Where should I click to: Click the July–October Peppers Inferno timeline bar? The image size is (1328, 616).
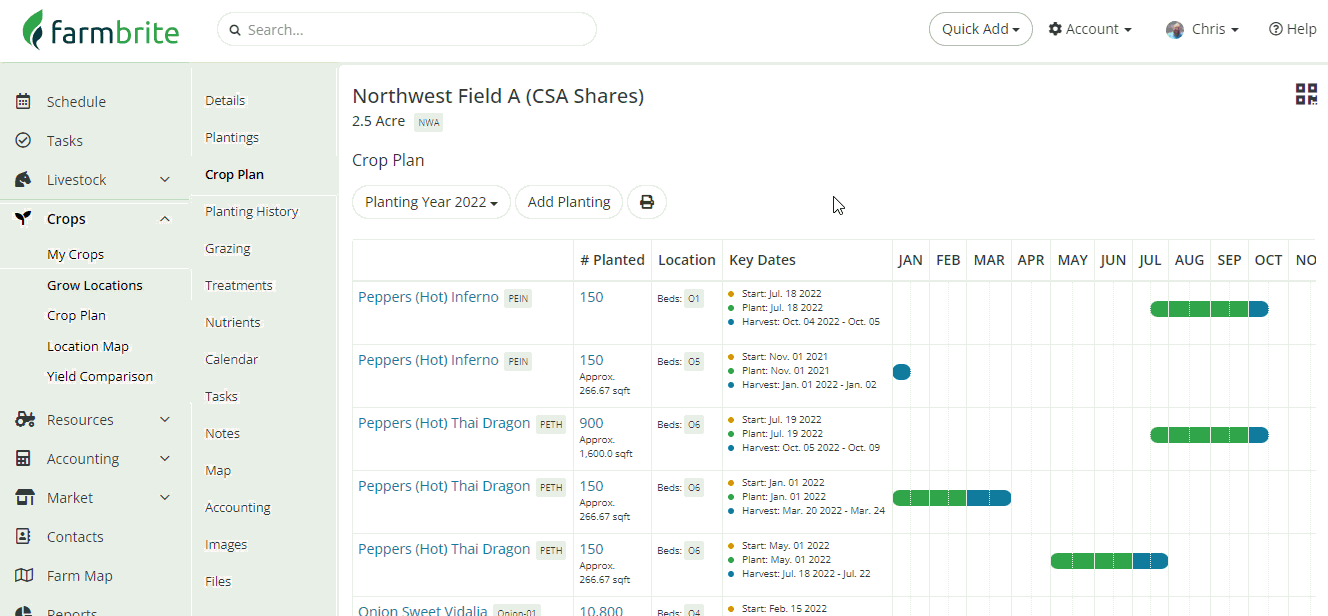point(1209,309)
